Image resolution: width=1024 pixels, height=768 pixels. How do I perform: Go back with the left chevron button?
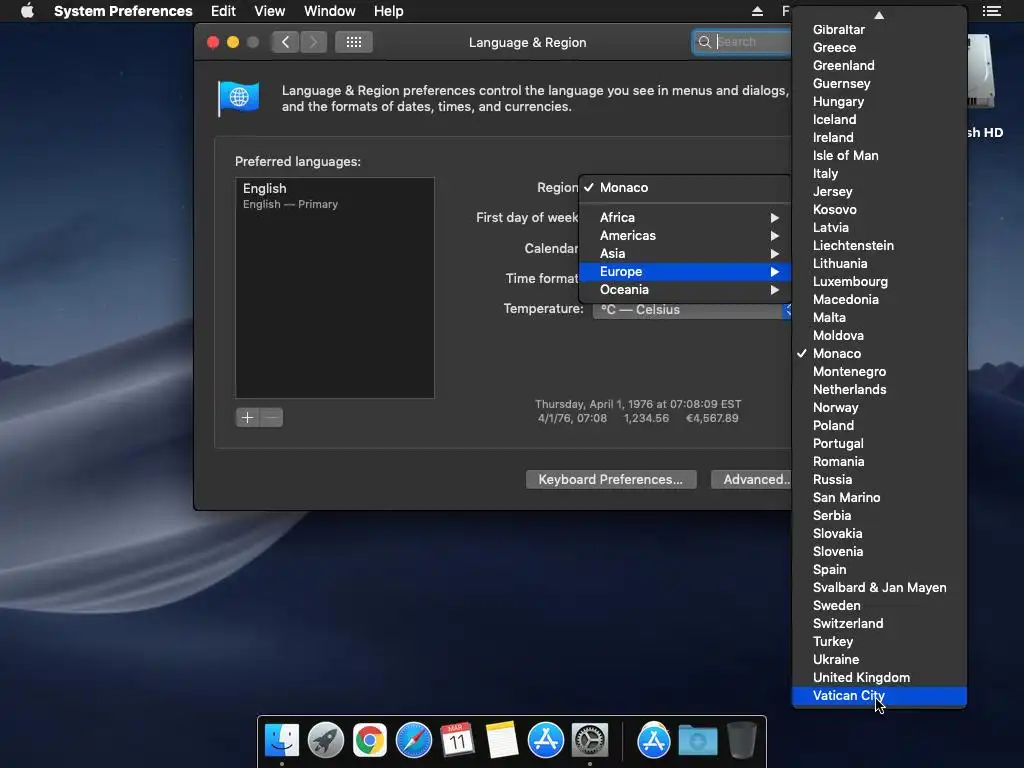[x=285, y=42]
